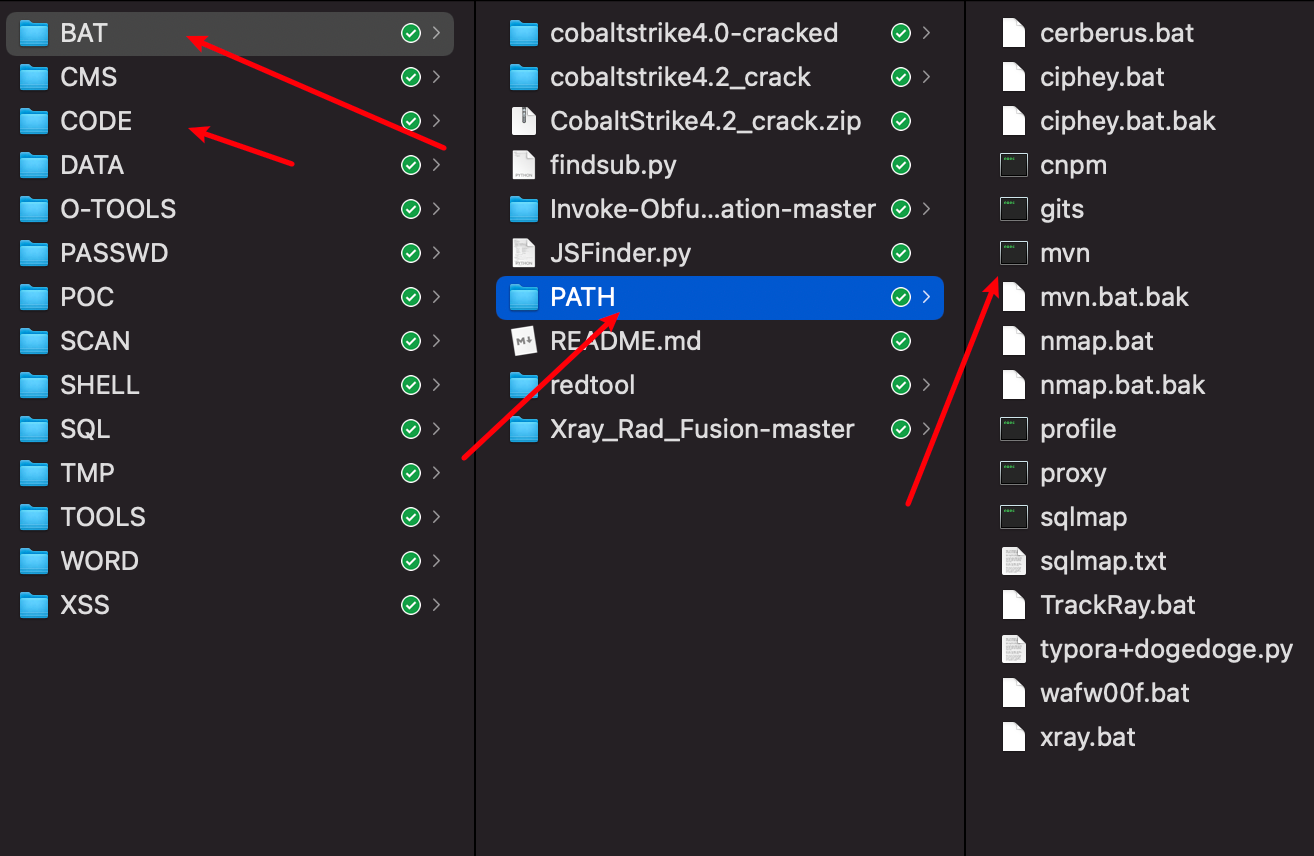
Task: Expand the CMS folder chevron
Action: click(436, 78)
